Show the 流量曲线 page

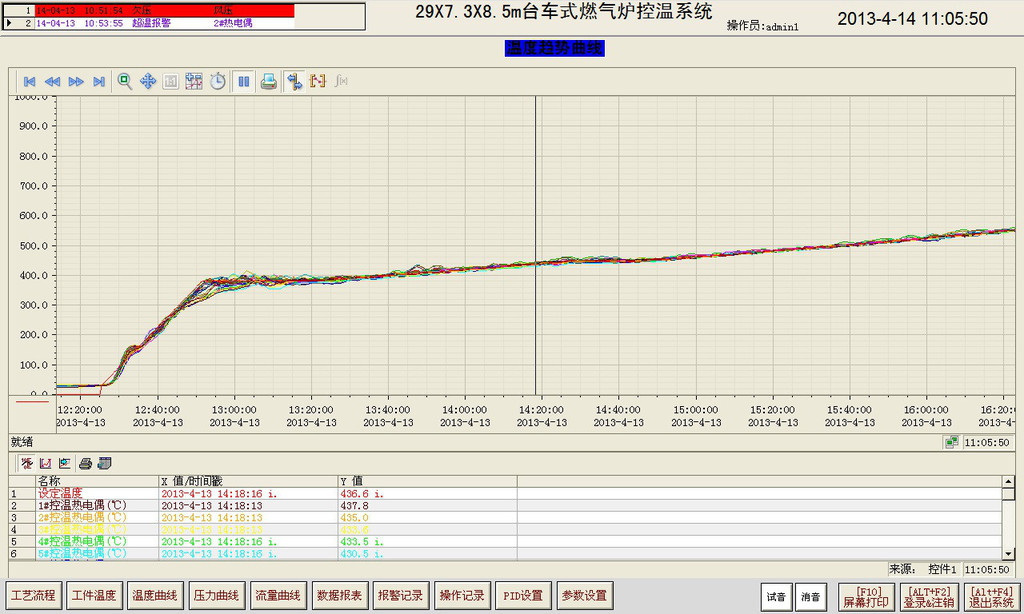point(278,596)
